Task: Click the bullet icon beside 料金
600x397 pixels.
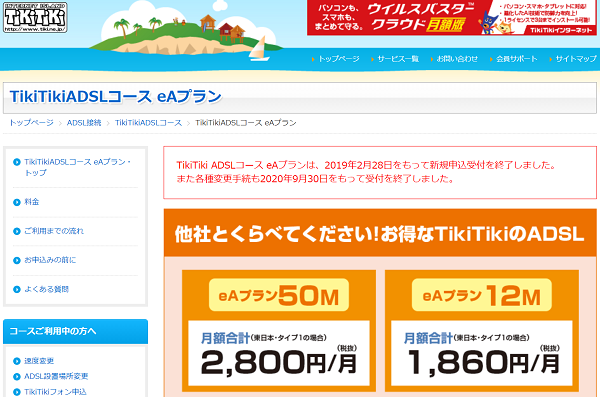Action: 16,202
